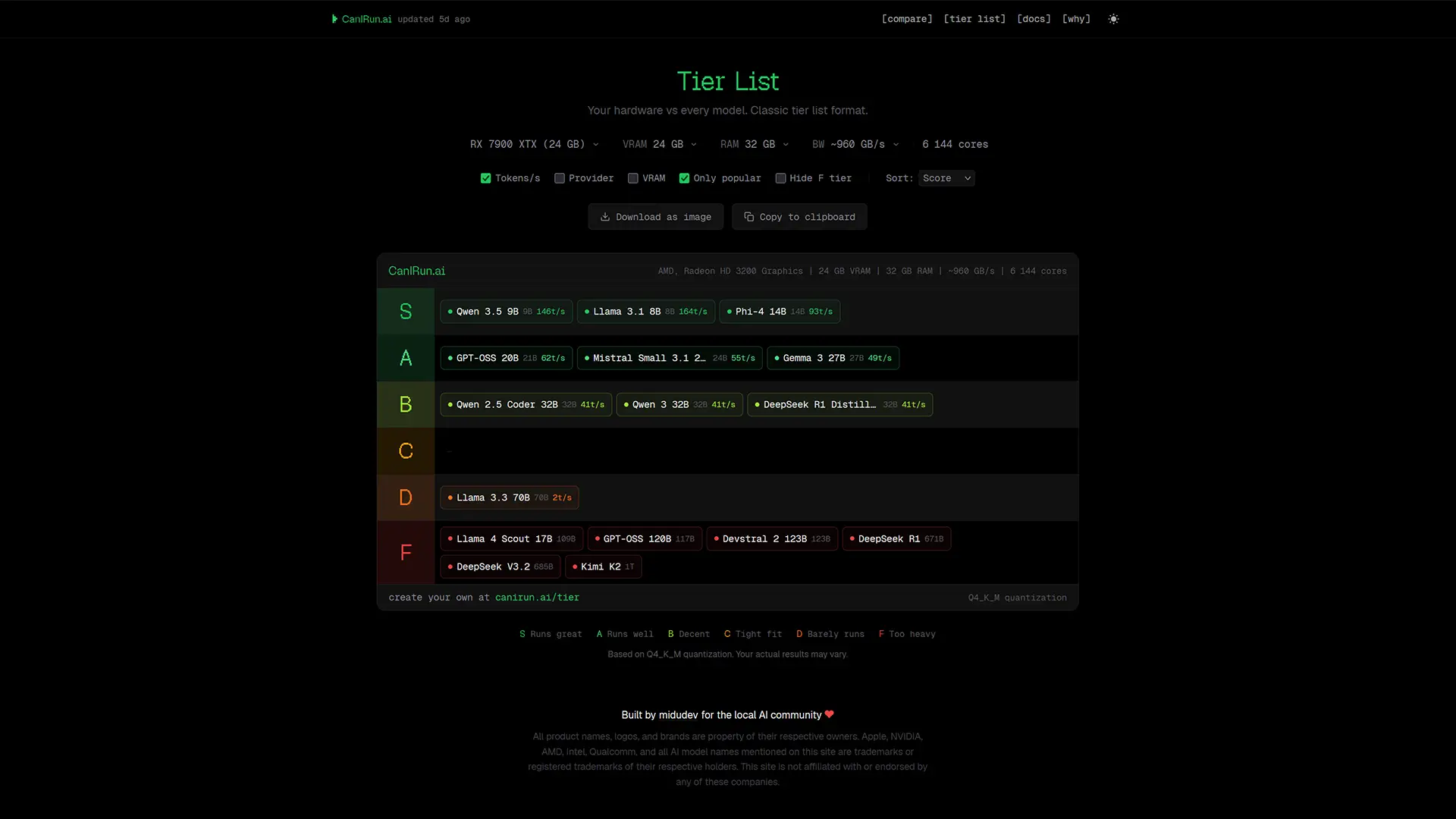
Task: Click the download icon in Download as image
Action: [605, 217]
